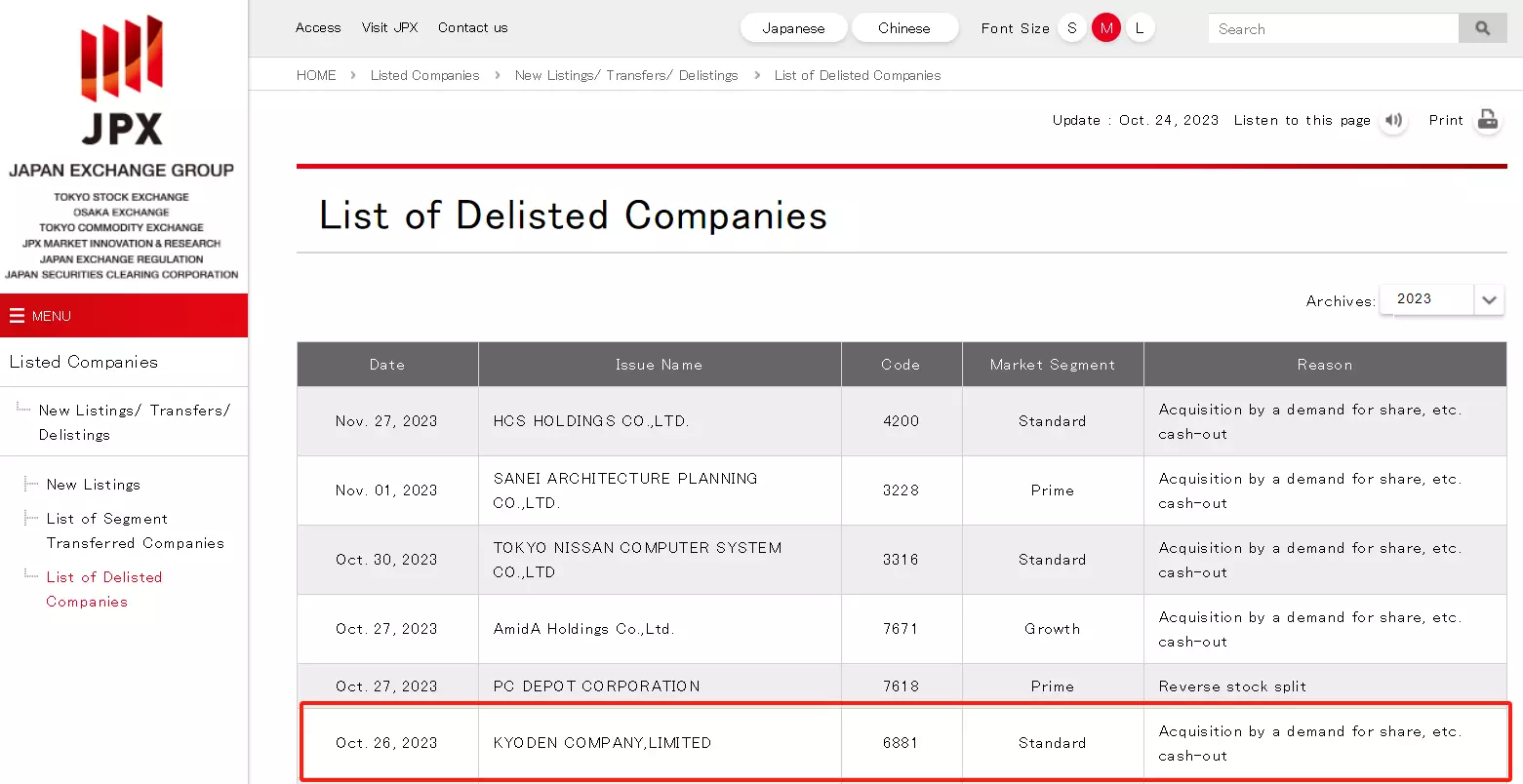Select List of Delisted Companies sidebar item

pos(103,589)
